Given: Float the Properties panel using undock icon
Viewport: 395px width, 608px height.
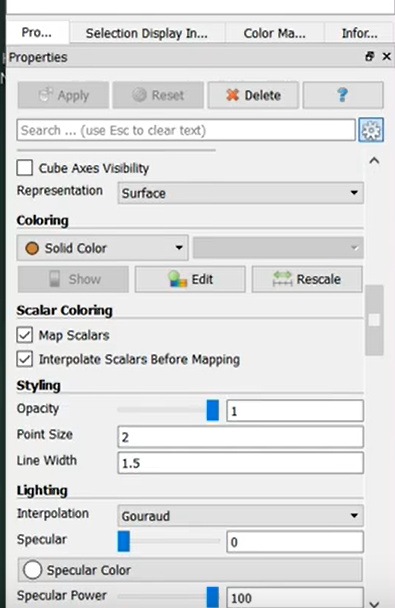Looking at the screenshot, I should point(369,57).
